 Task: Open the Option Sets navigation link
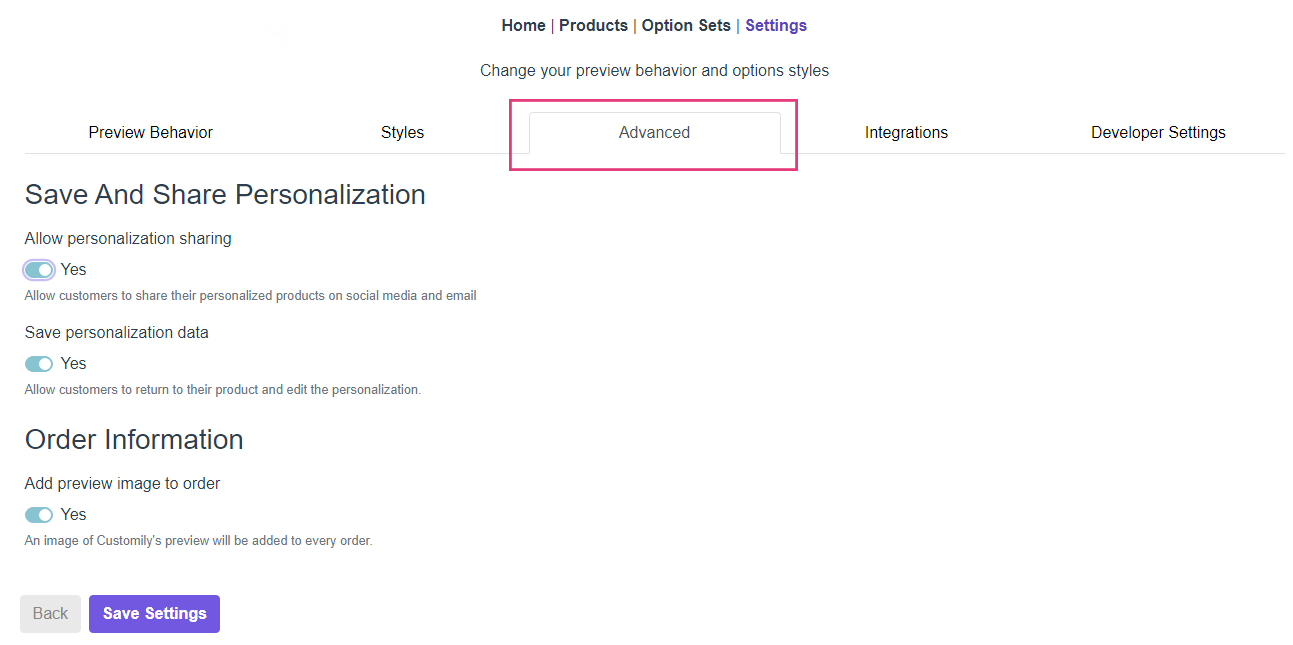point(686,26)
